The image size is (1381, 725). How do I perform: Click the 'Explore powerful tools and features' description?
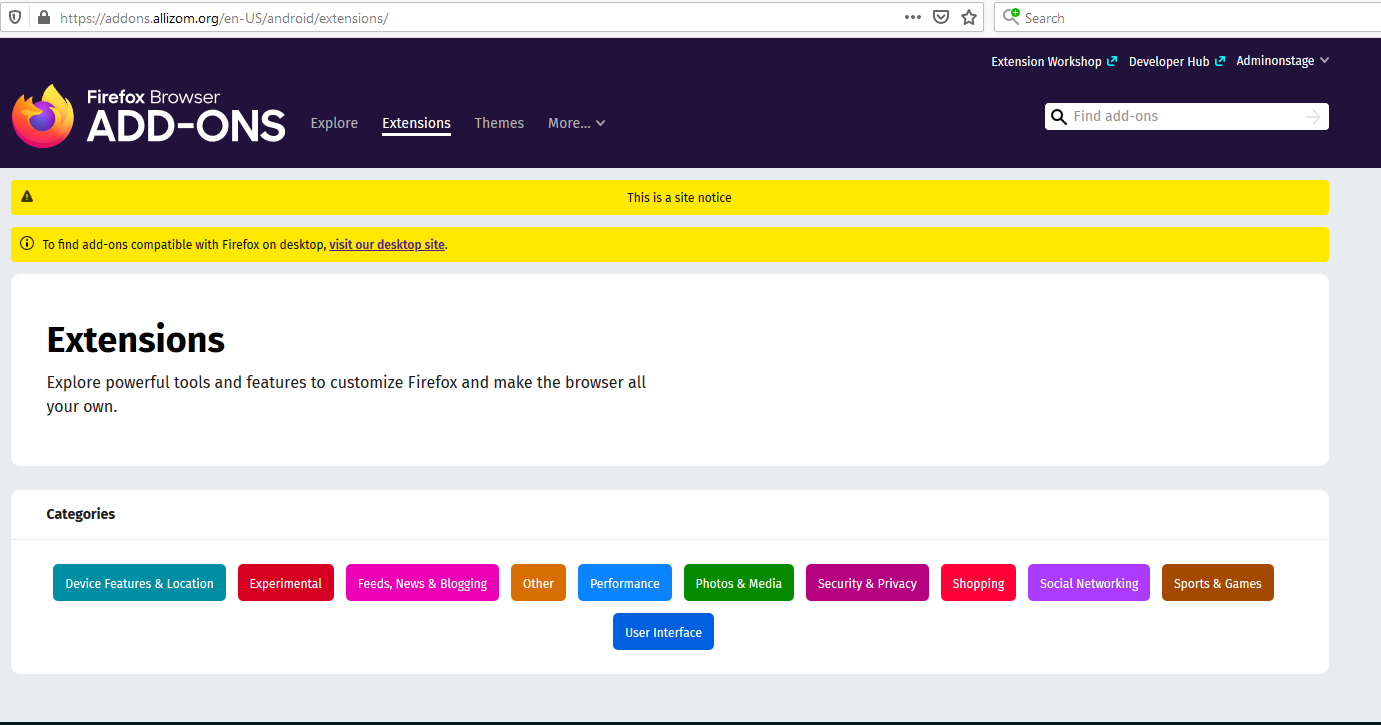[x=347, y=394]
